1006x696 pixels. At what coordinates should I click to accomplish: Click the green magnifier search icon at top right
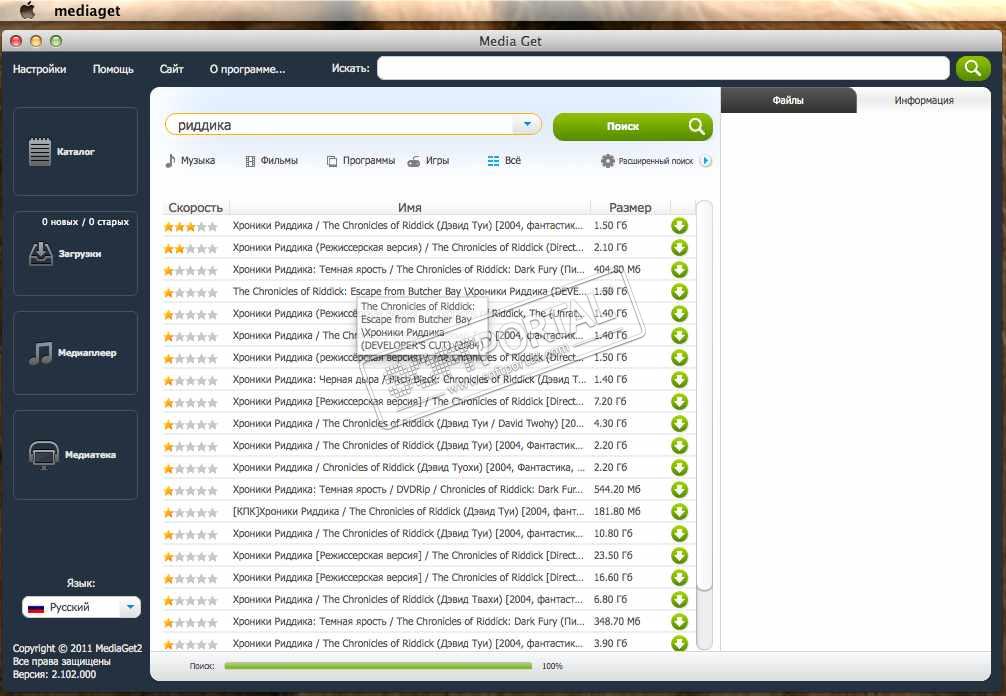(x=973, y=68)
